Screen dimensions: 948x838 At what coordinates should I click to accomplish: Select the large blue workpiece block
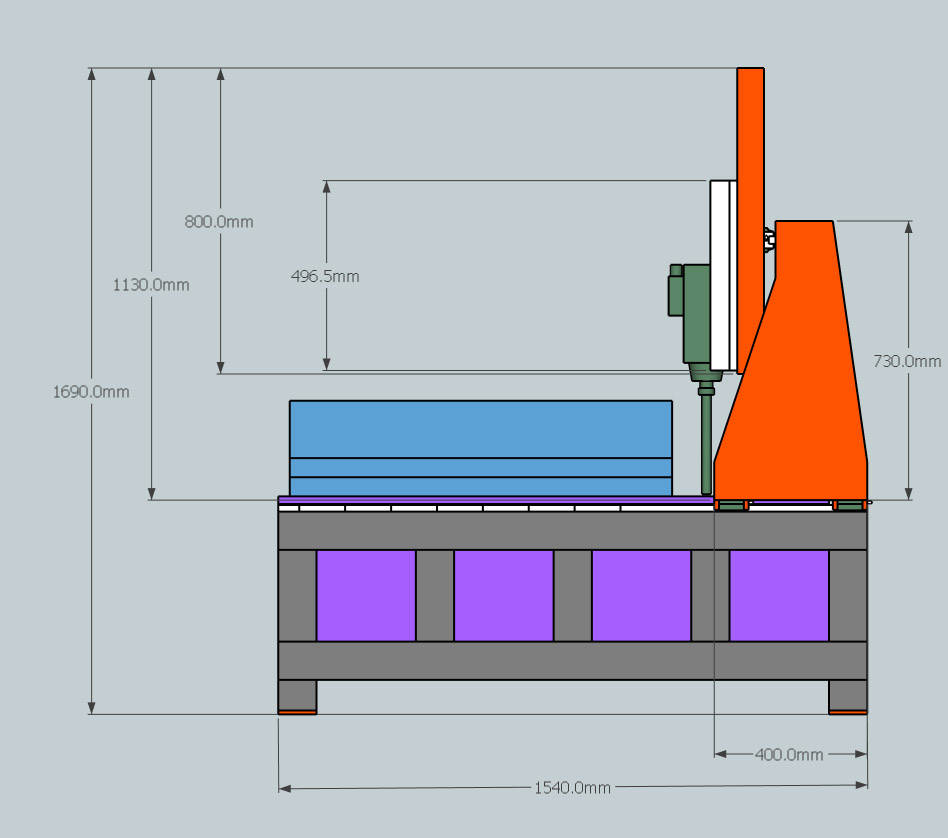point(480,430)
